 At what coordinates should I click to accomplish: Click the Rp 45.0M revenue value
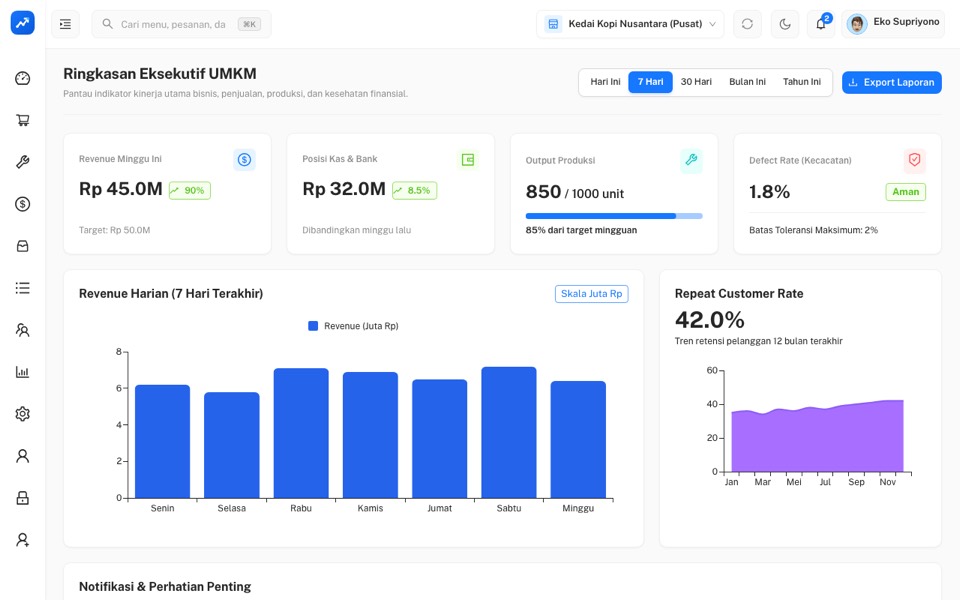coord(121,189)
